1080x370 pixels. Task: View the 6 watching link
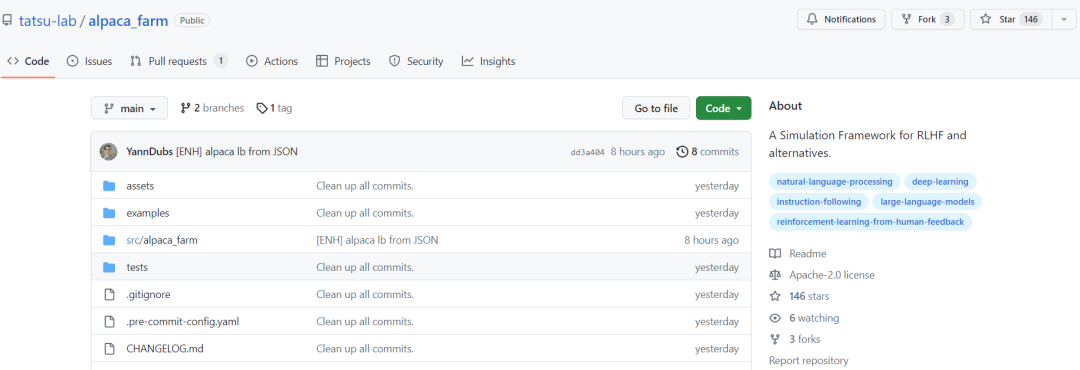coord(814,318)
